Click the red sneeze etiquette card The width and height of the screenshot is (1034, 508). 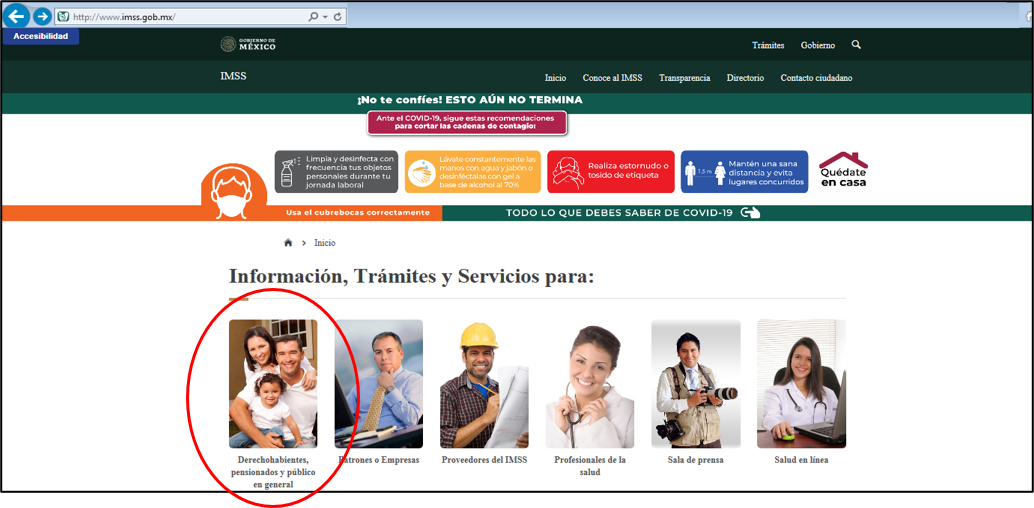pos(611,172)
